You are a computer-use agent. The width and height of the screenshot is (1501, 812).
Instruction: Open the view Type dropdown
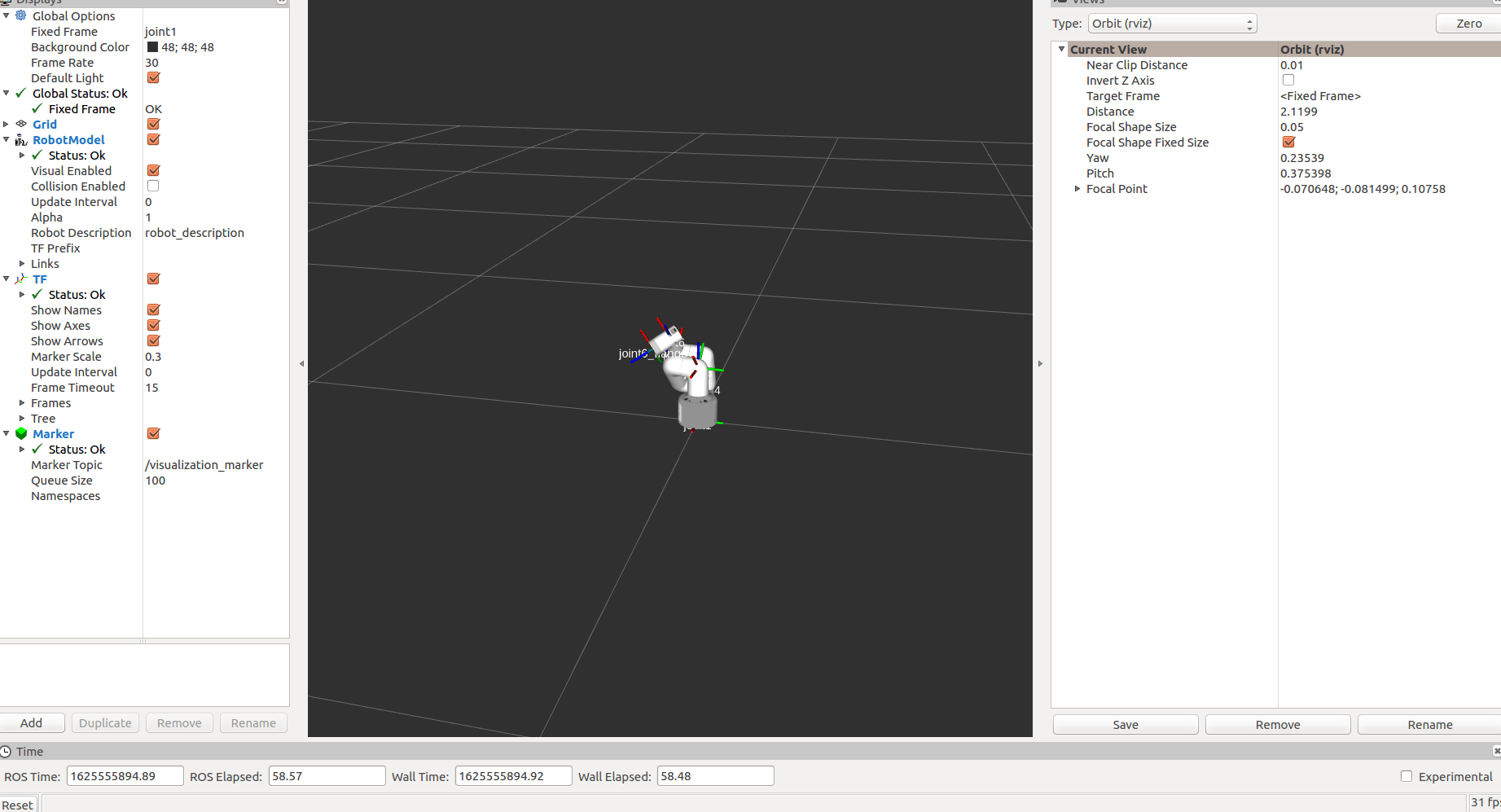(x=1171, y=24)
